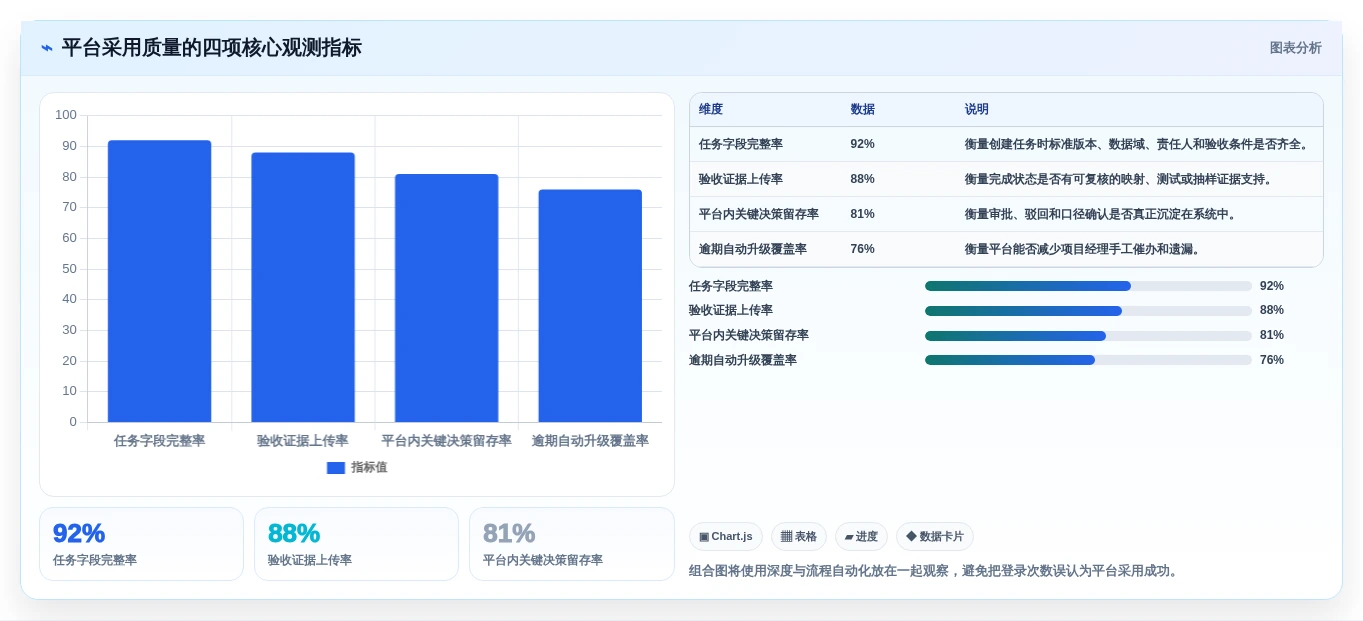
Task: Click the 逾期自动升级覆盖率 progress bar
Action: coord(1088,360)
